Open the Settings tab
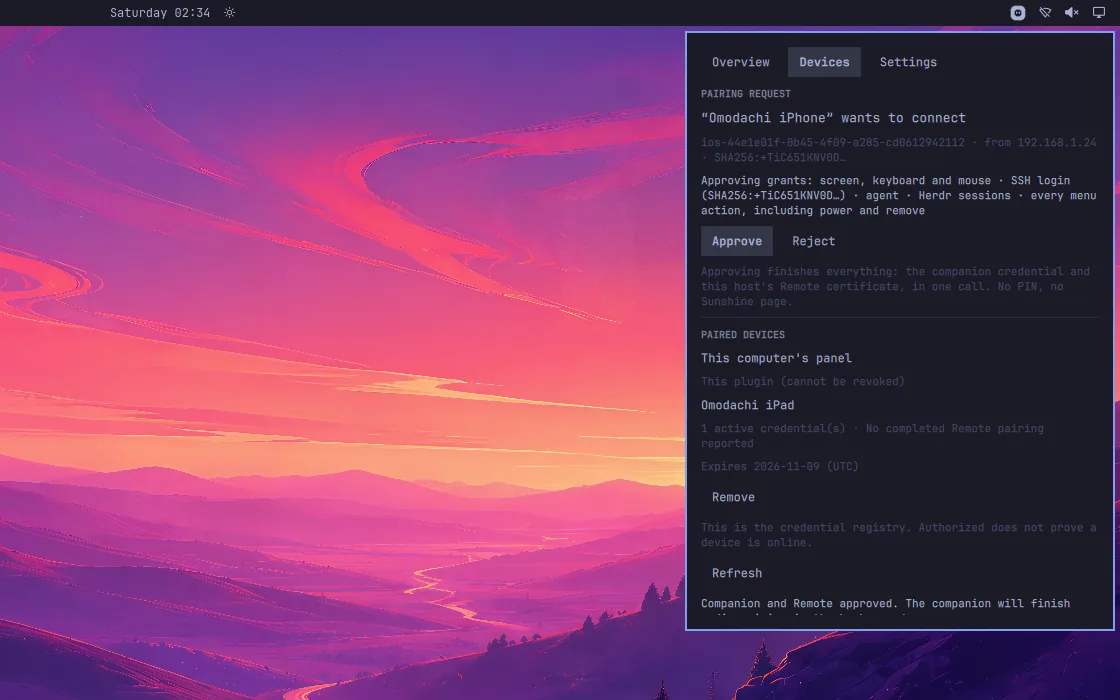This screenshot has width=1120, height=700. pyautogui.click(x=908, y=62)
